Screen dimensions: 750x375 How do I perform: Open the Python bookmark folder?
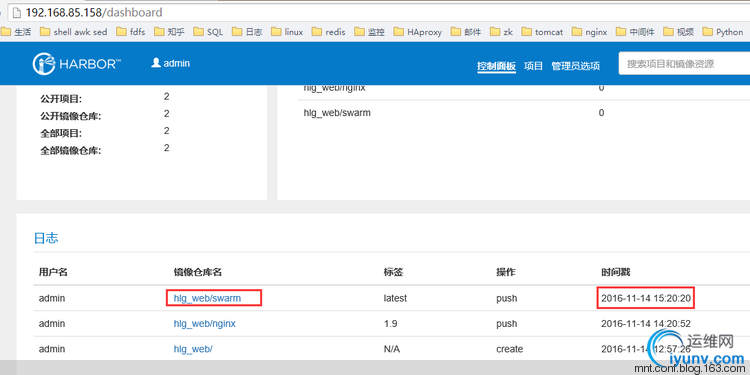coord(723,32)
